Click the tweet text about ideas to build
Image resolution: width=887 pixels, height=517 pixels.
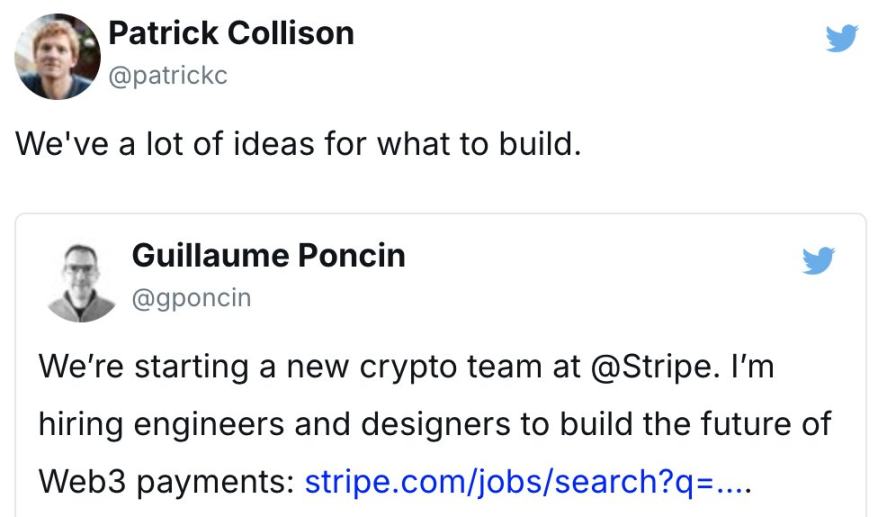coord(298,144)
